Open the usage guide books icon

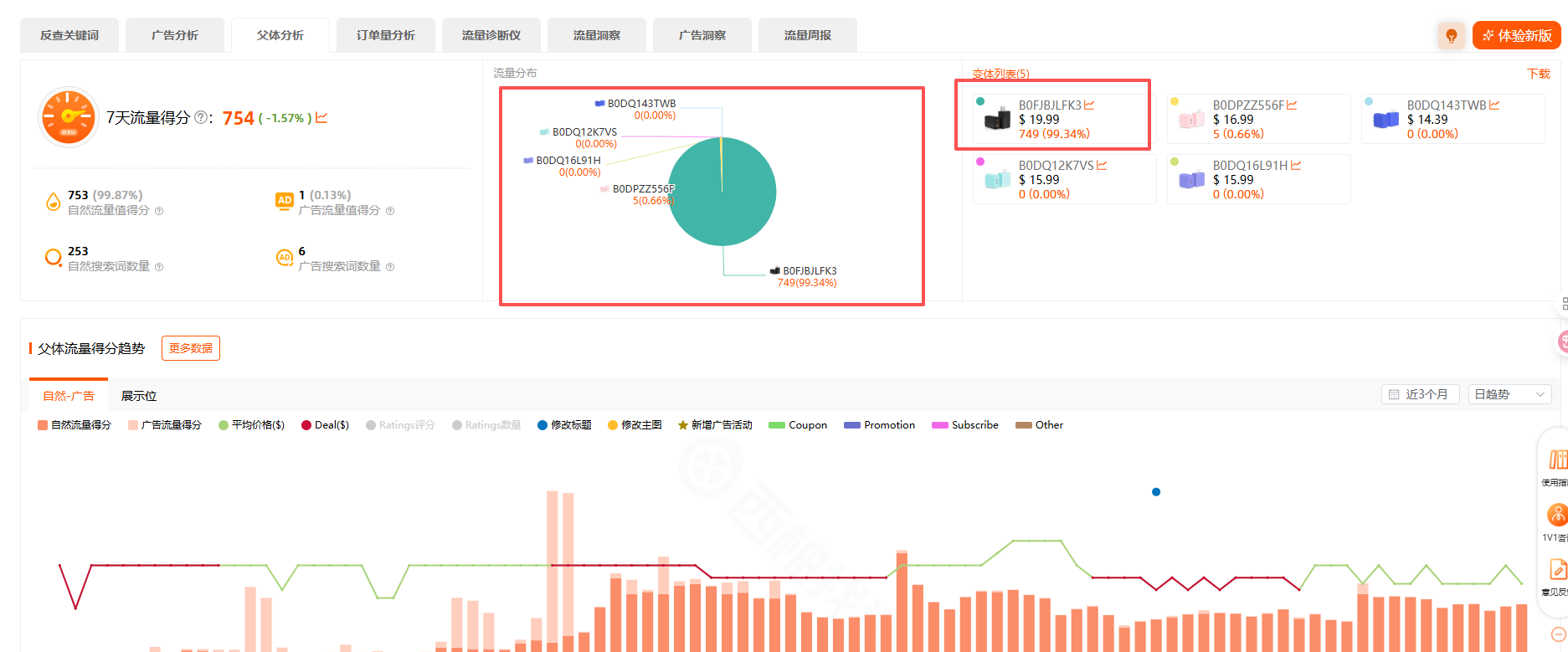pyautogui.click(x=1556, y=459)
